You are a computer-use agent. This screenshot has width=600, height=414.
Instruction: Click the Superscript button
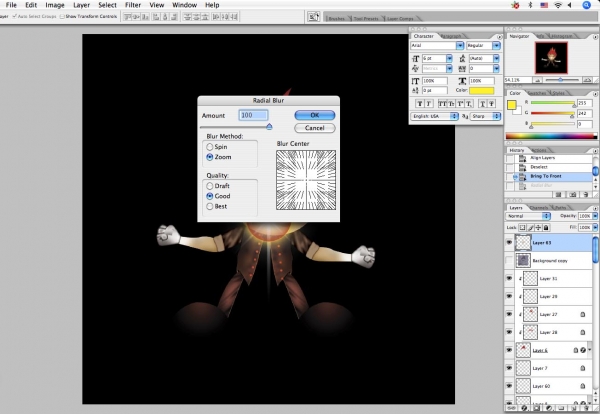tap(460, 104)
